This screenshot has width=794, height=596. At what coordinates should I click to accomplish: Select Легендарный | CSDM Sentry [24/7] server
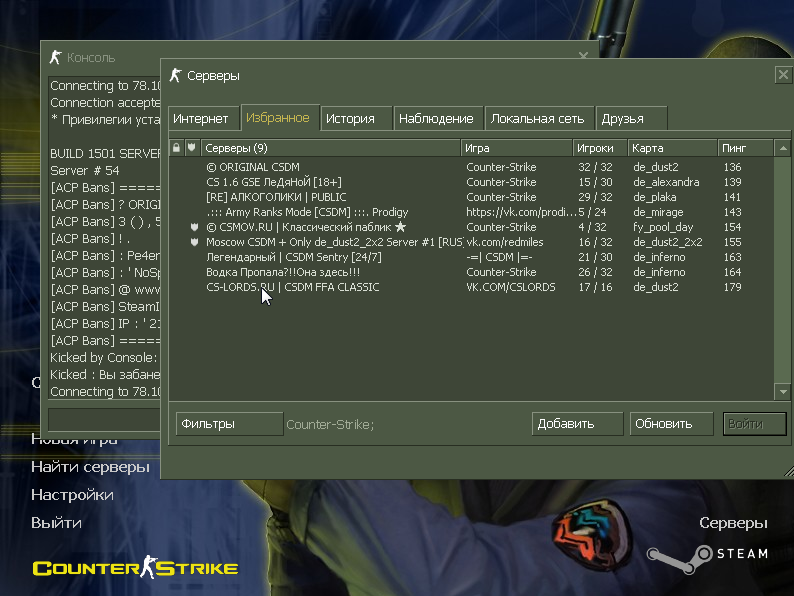[x=471, y=257]
